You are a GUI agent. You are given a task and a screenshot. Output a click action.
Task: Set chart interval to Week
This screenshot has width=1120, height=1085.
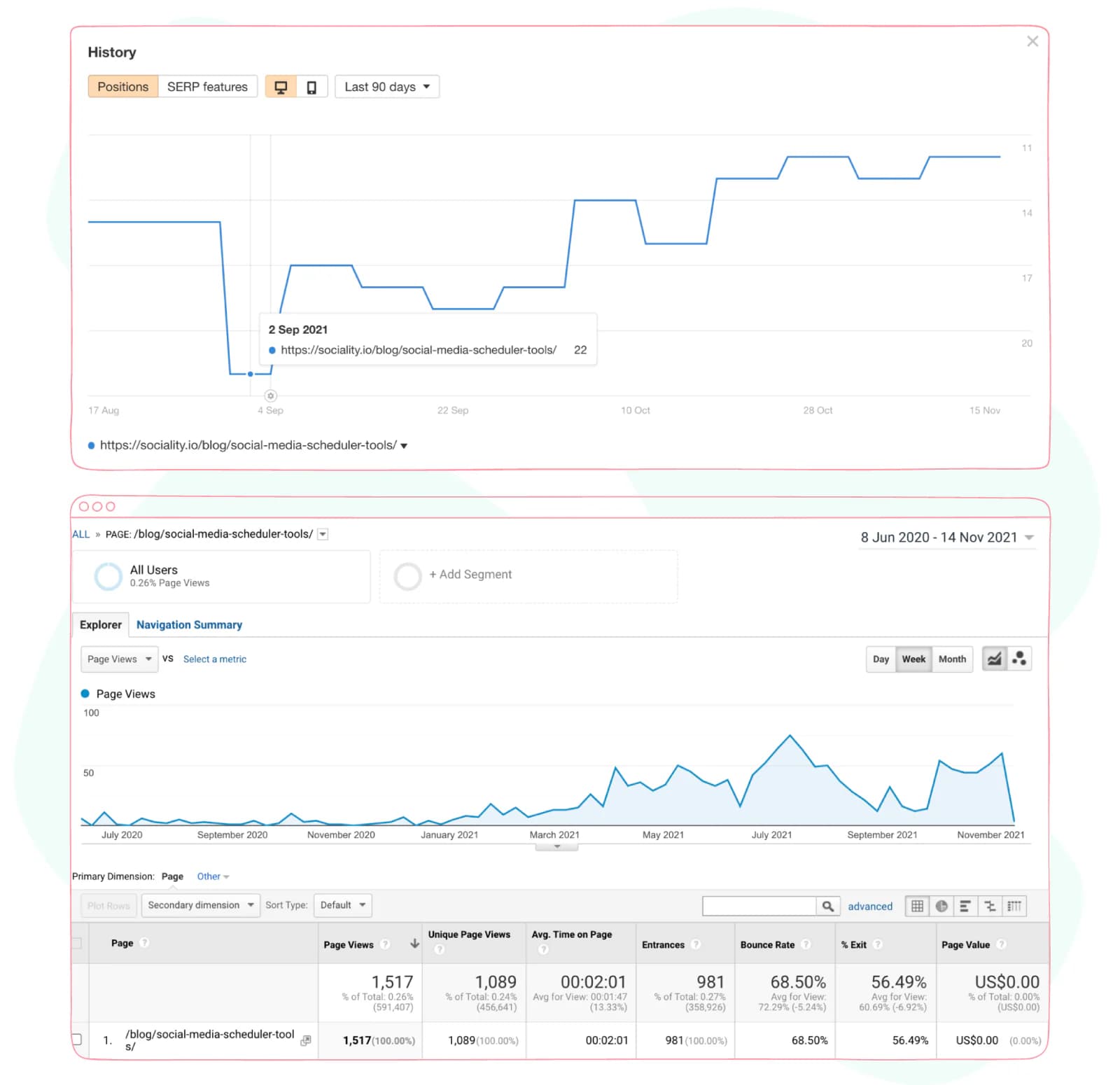pos(913,659)
